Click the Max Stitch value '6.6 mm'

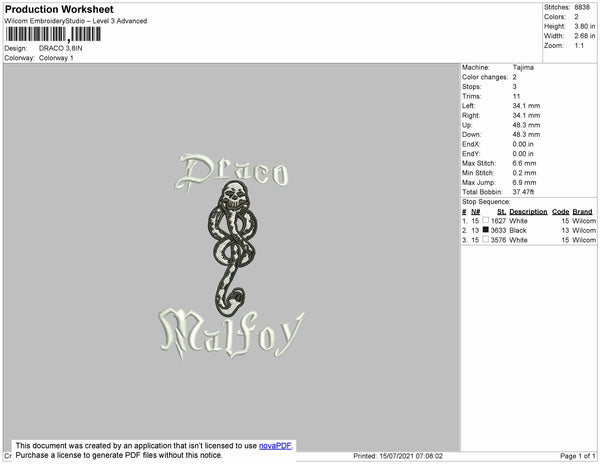coord(524,163)
